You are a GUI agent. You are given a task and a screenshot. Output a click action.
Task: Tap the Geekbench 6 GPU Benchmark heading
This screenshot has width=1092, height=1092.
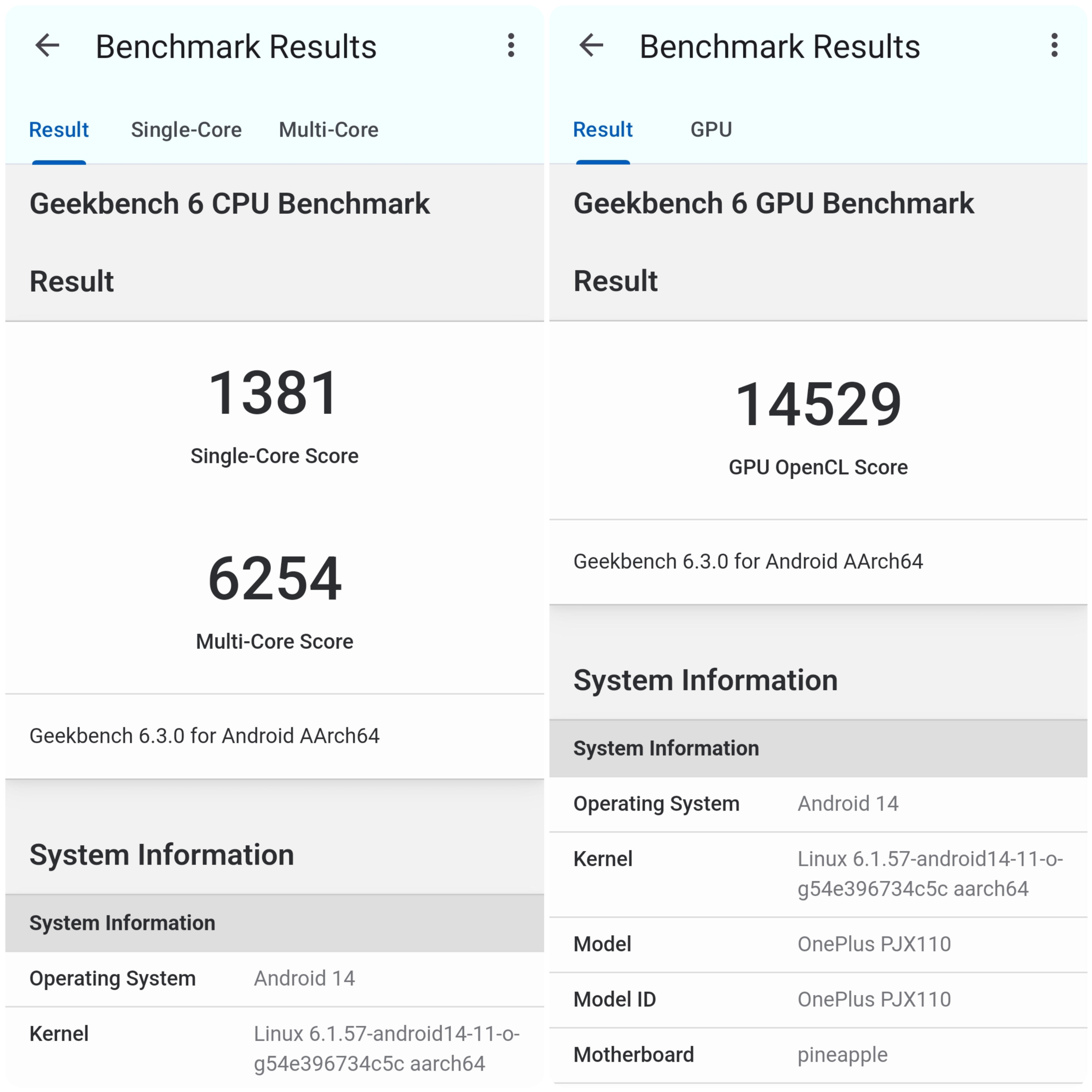[774, 203]
